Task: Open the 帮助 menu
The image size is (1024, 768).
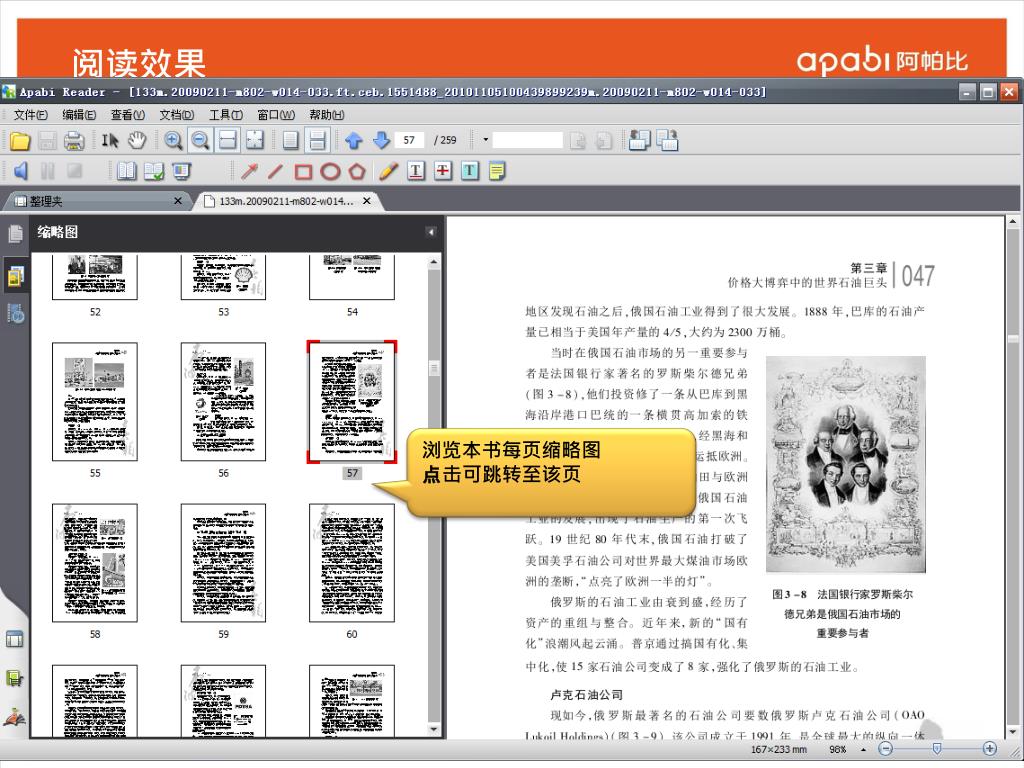Action: pyautogui.click(x=326, y=115)
